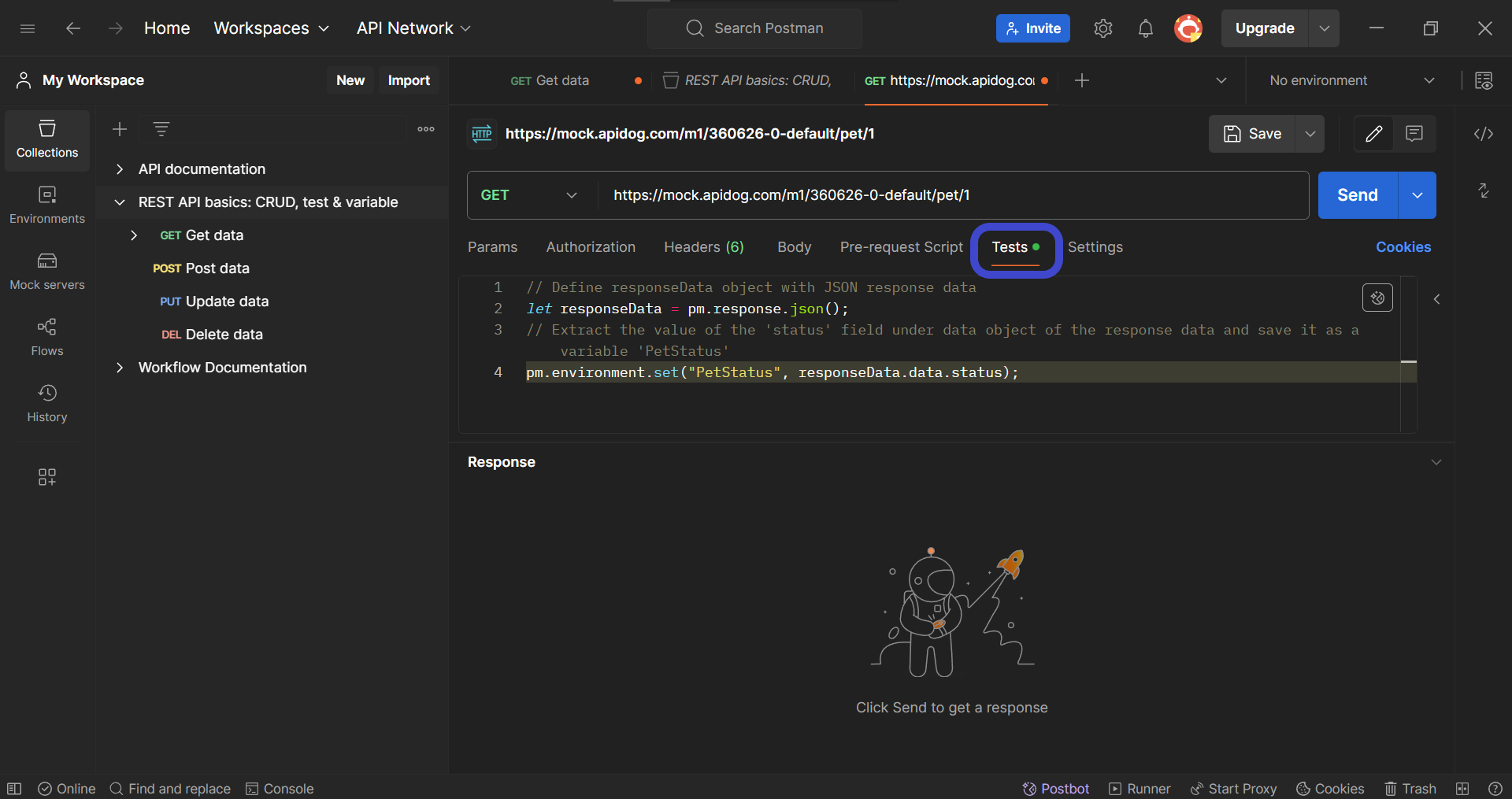Collapse REST API basics collection
Viewport: 1512px width, 799px height.
120,202
